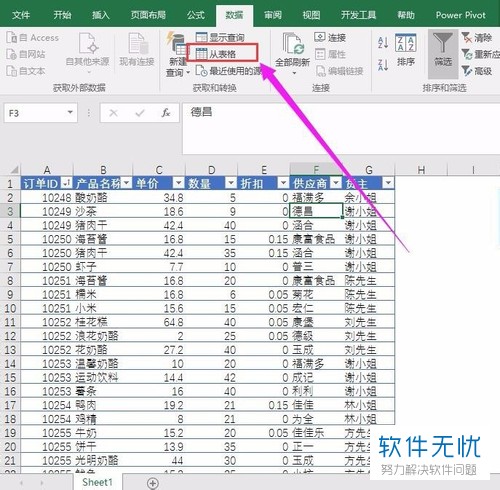
Task: Select the Sheet1 worksheet tab
Action: point(97,482)
